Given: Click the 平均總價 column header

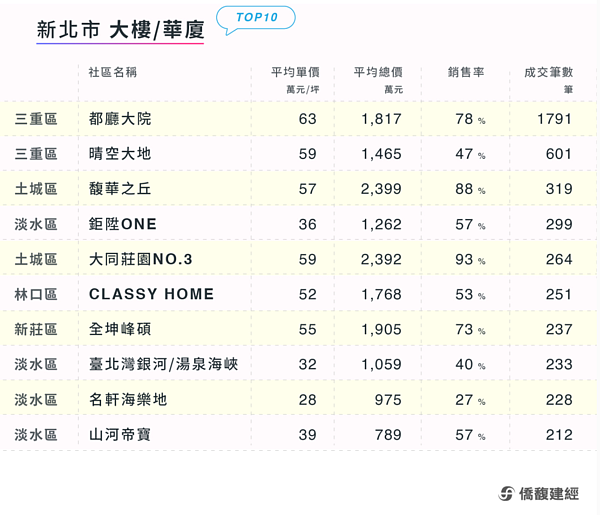Looking at the screenshot, I should click(x=378, y=72).
